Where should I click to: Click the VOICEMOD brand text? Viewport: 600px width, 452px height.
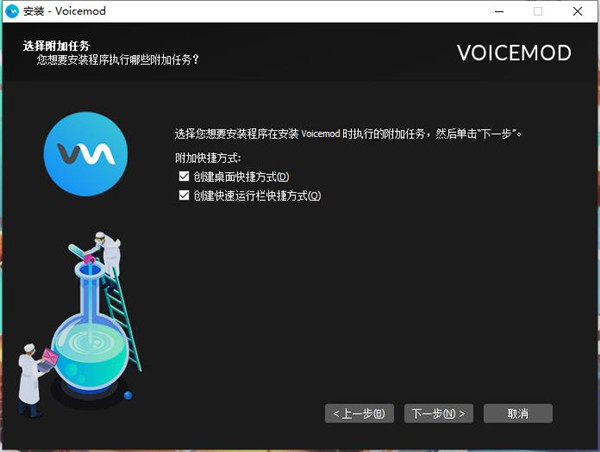514,53
